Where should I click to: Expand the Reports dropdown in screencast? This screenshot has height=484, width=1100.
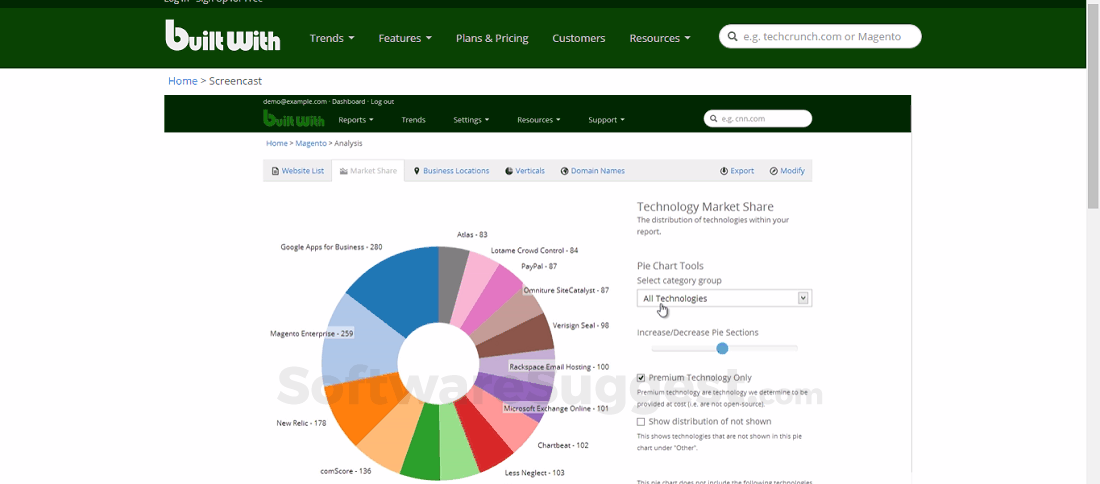356,120
